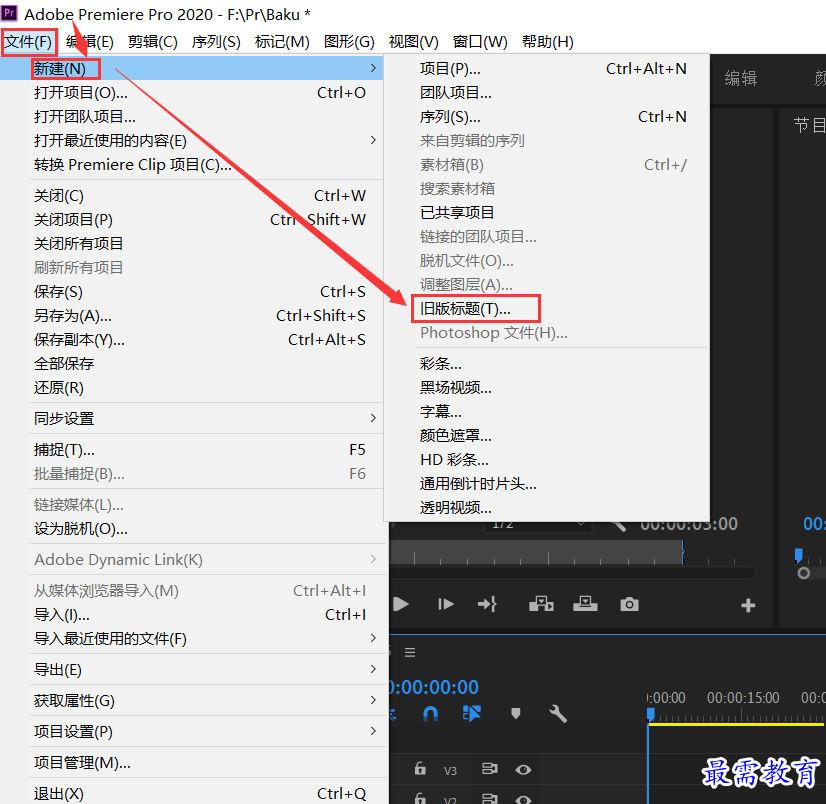This screenshot has height=804, width=826.
Task: Open the 序列(S) menu
Action: coord(216,42)
